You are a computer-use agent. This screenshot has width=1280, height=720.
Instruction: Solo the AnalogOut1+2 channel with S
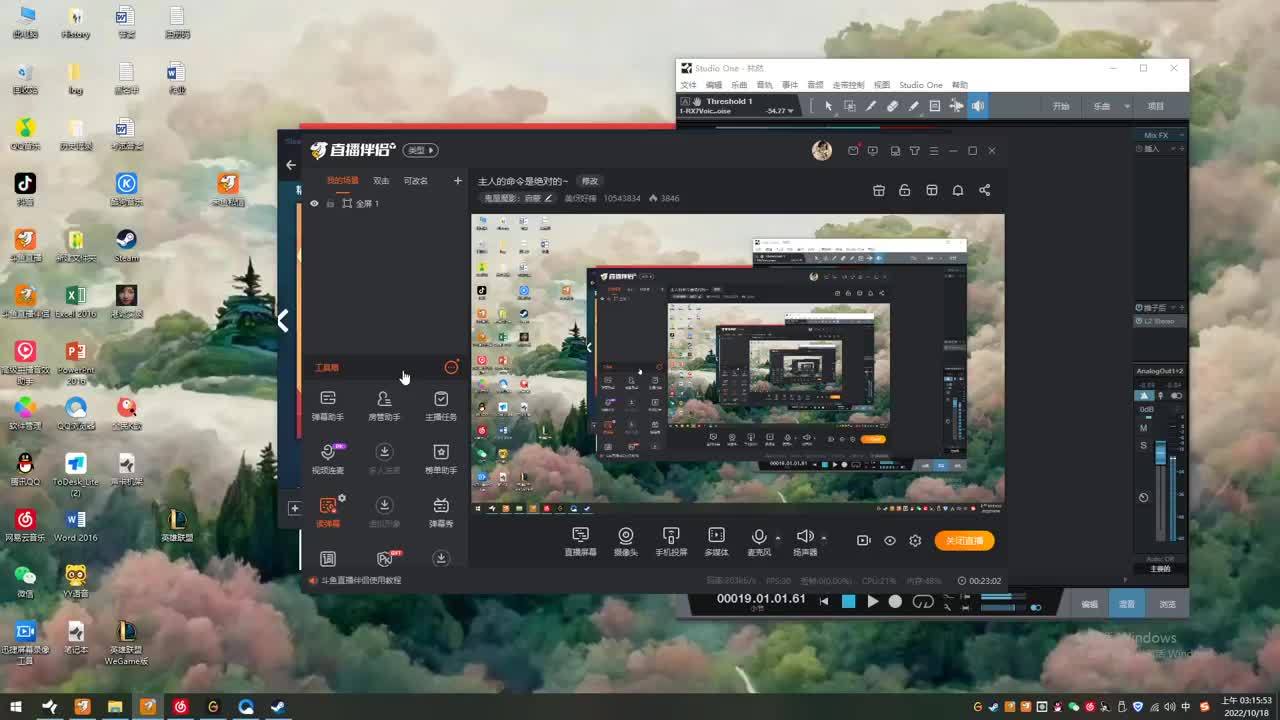1144,445
